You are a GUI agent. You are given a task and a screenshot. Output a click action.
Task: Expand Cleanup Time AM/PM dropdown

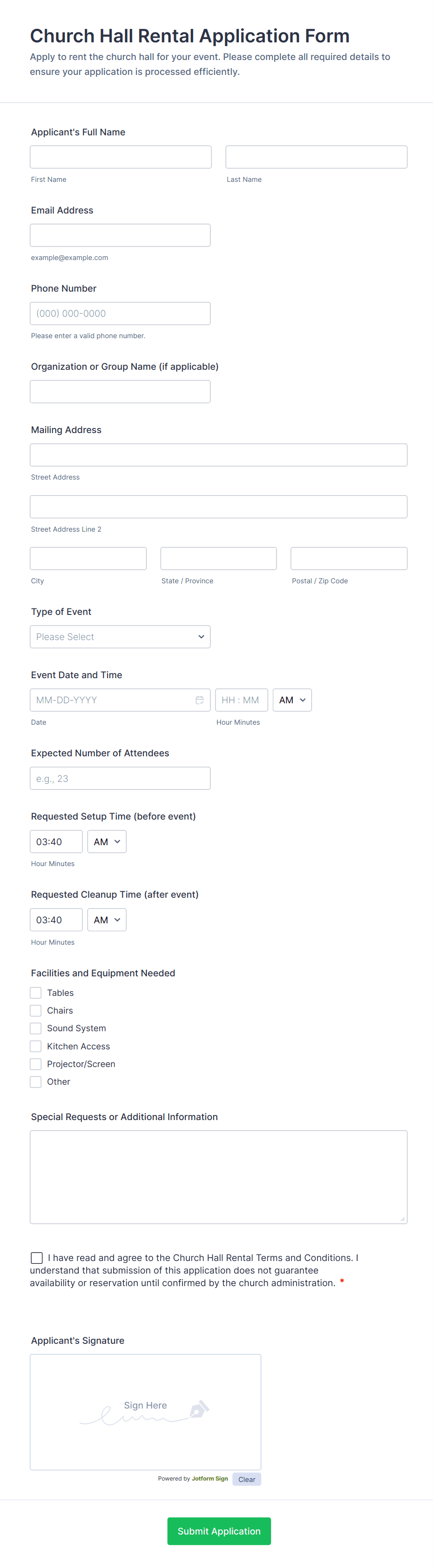[x=107, y=920]
